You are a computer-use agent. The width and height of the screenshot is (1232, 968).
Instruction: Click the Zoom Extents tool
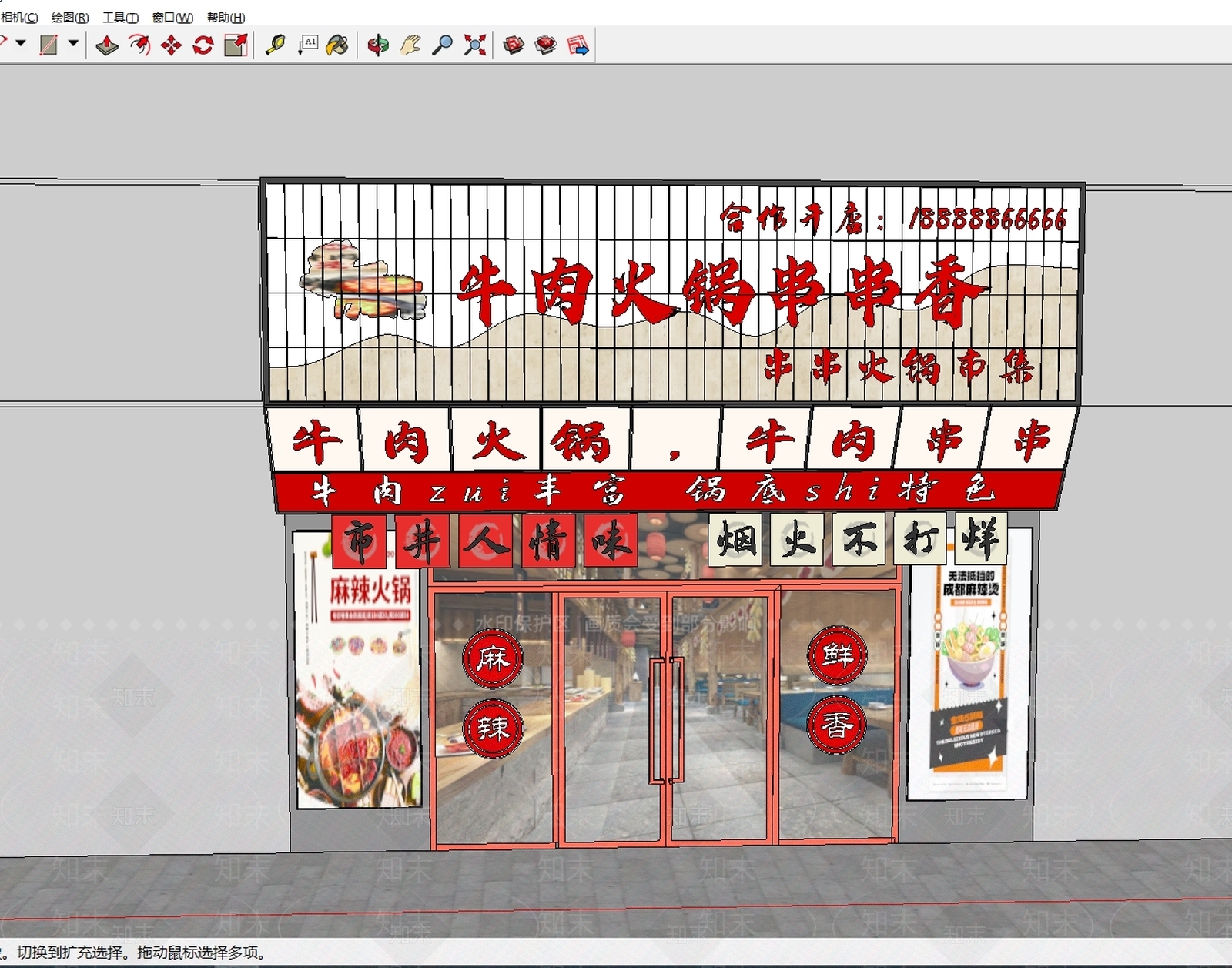475,45
